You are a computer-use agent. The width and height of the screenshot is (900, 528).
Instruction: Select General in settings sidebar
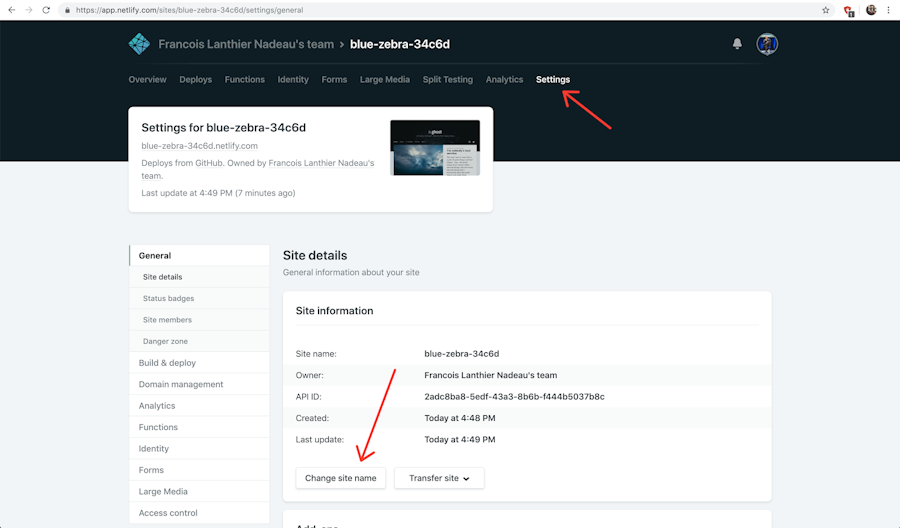[x=199, y=255]
